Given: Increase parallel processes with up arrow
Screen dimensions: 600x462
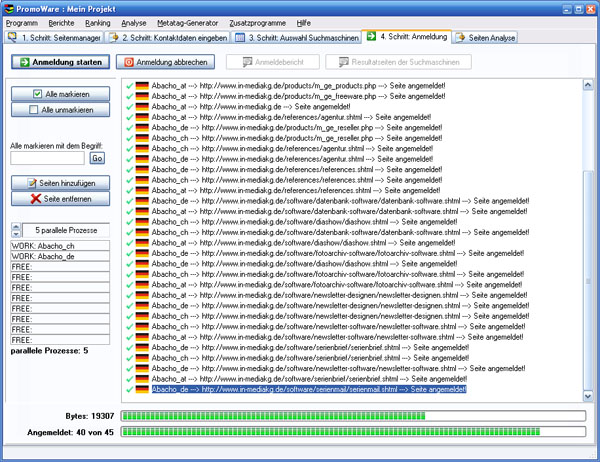Looking at the screenshot, I should pyautogui.click(x=16, y=227).
